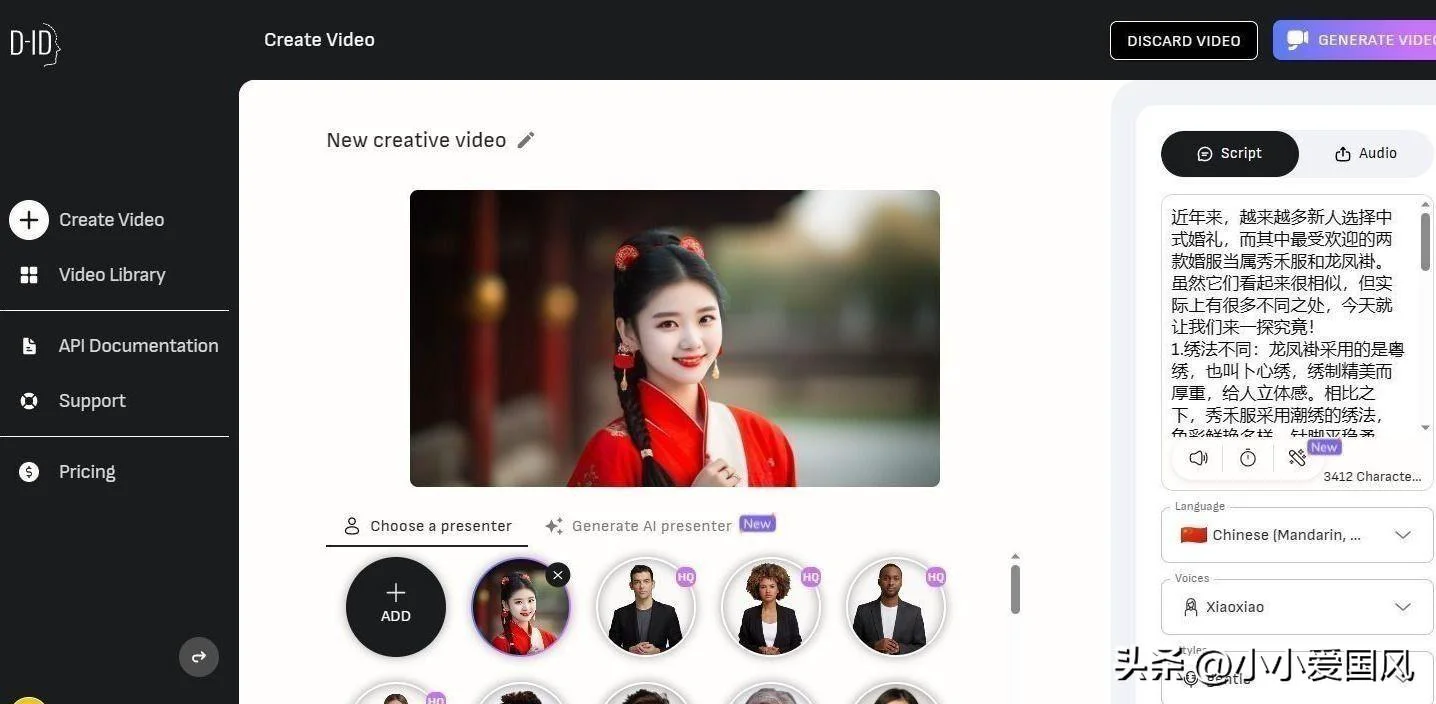Click the Script tab chat icon

point(1205,154)
